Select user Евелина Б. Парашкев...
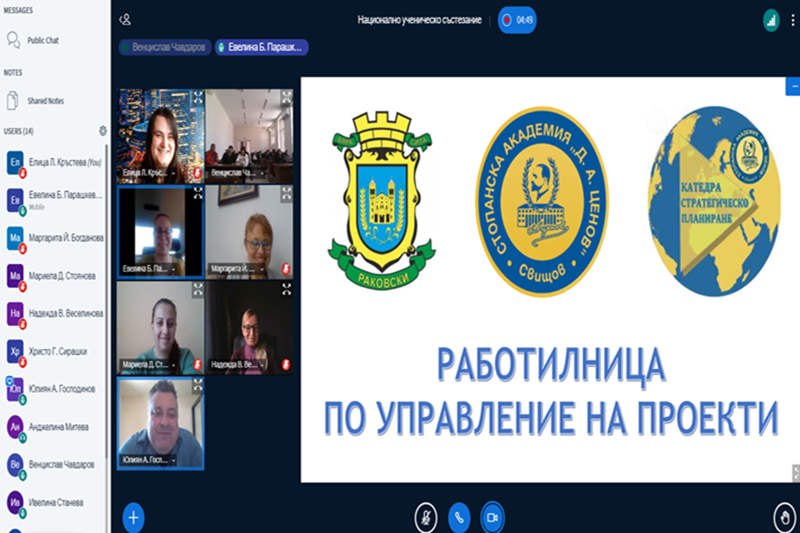The image size is (800, 533). 54,200
